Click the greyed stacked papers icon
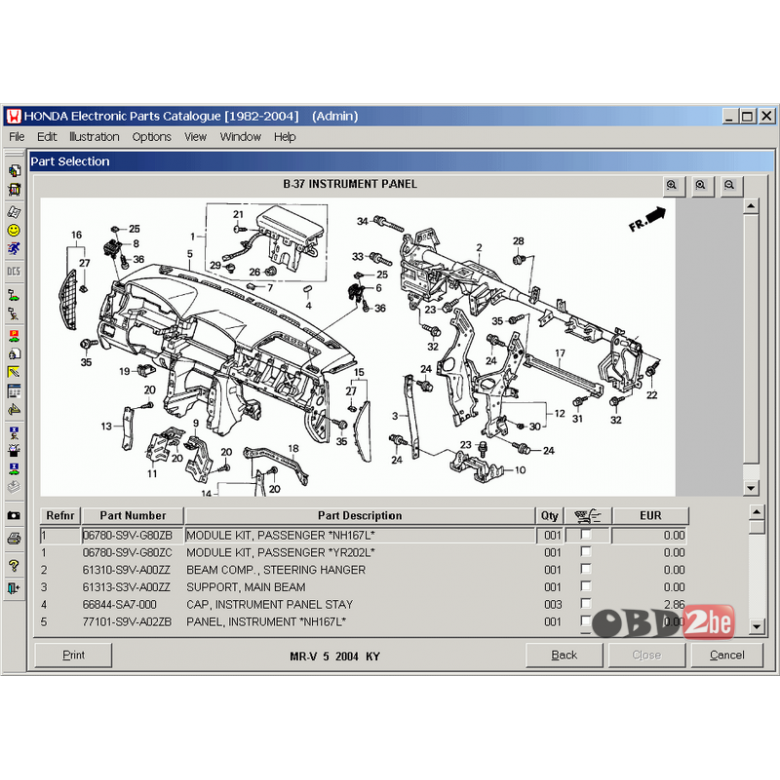This screenshot has width=780, height=780. [x=14, y=487]
